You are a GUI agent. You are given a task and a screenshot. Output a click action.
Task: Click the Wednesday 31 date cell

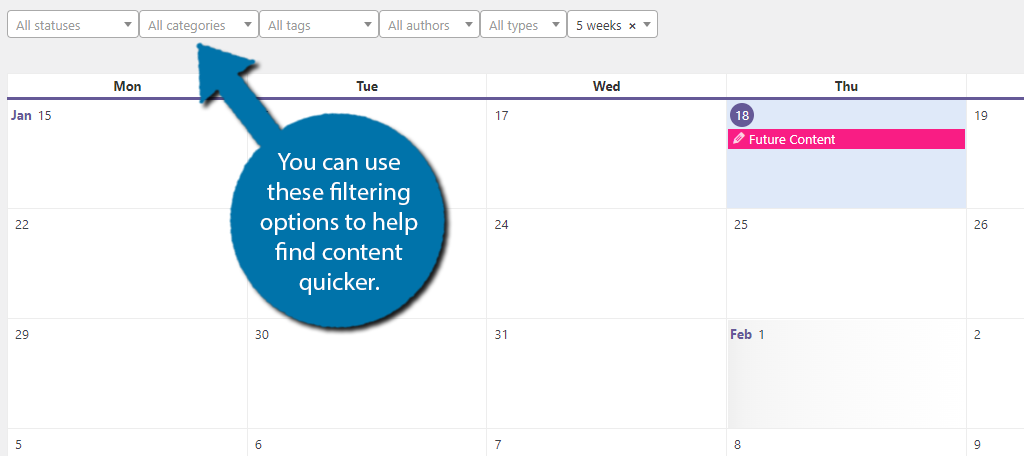[x=607, y=374]
